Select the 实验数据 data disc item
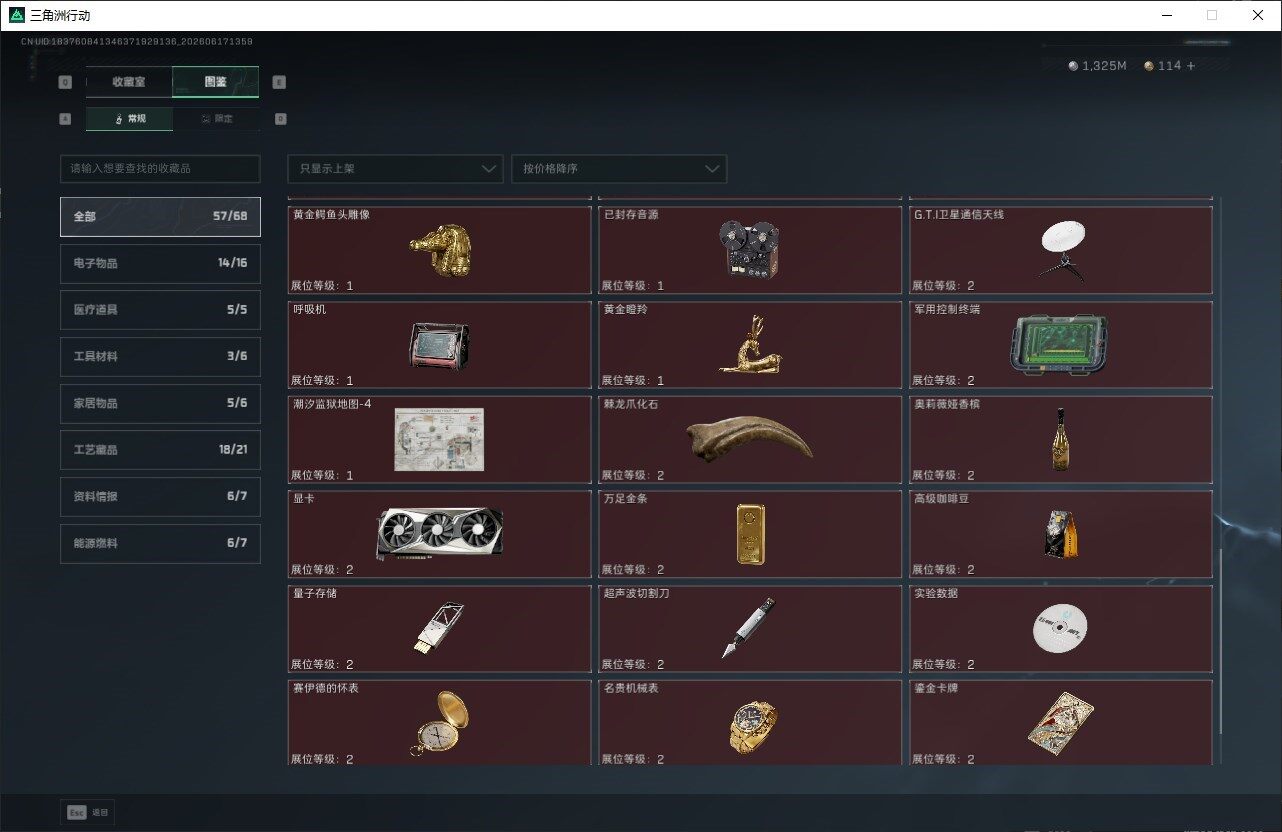1282x832 pixels. point(1061,629)
